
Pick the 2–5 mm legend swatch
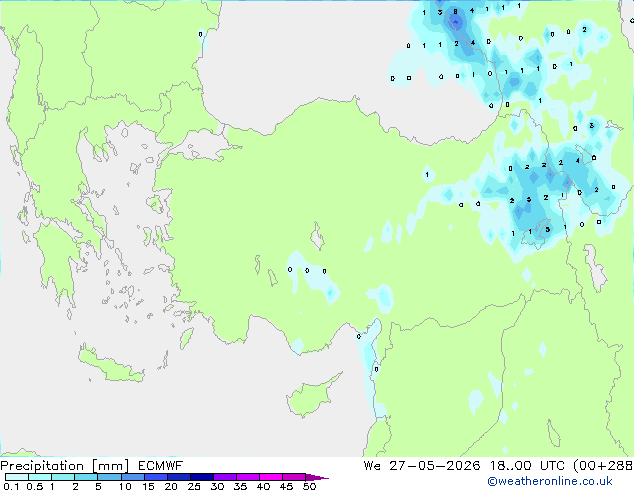[86, 477]
